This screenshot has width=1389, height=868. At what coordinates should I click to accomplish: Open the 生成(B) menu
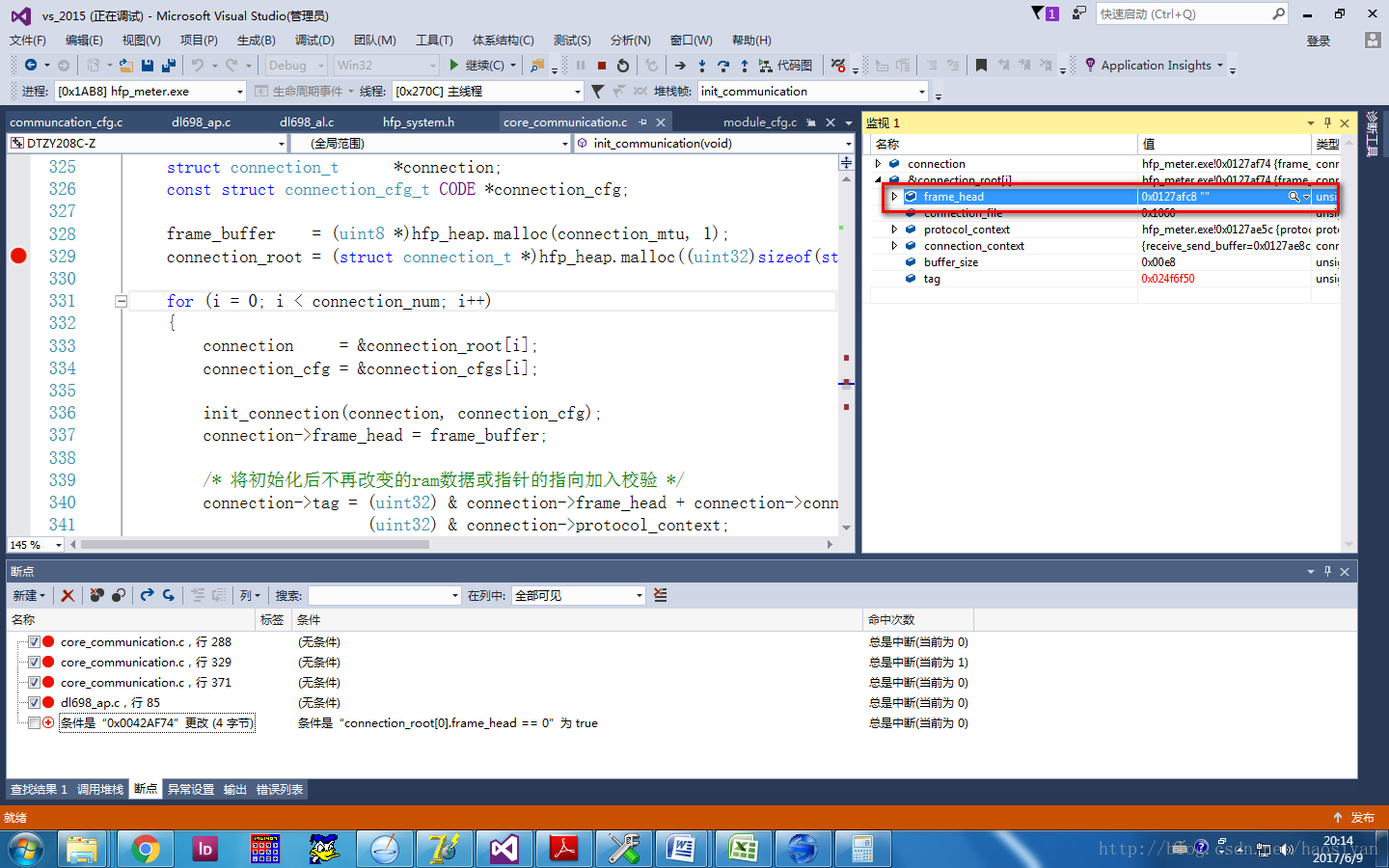click(x=257, y=40)
